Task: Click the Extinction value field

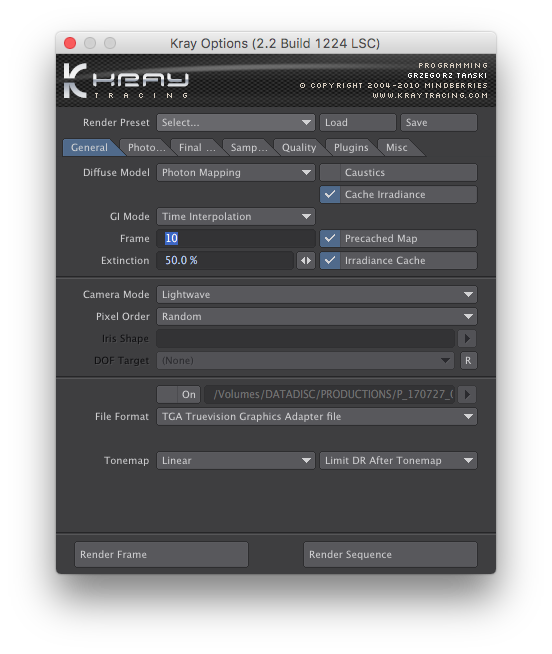Action: pos(225,261)
